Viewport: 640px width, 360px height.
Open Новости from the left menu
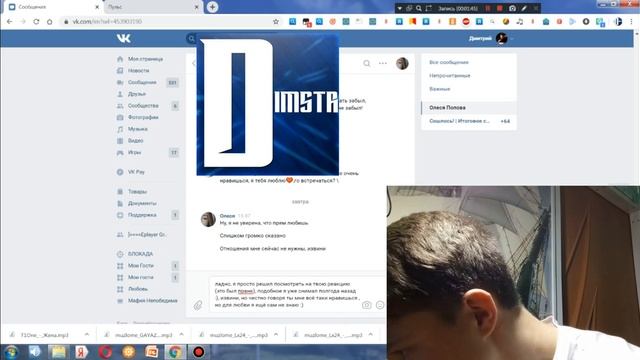pos(138,71)
